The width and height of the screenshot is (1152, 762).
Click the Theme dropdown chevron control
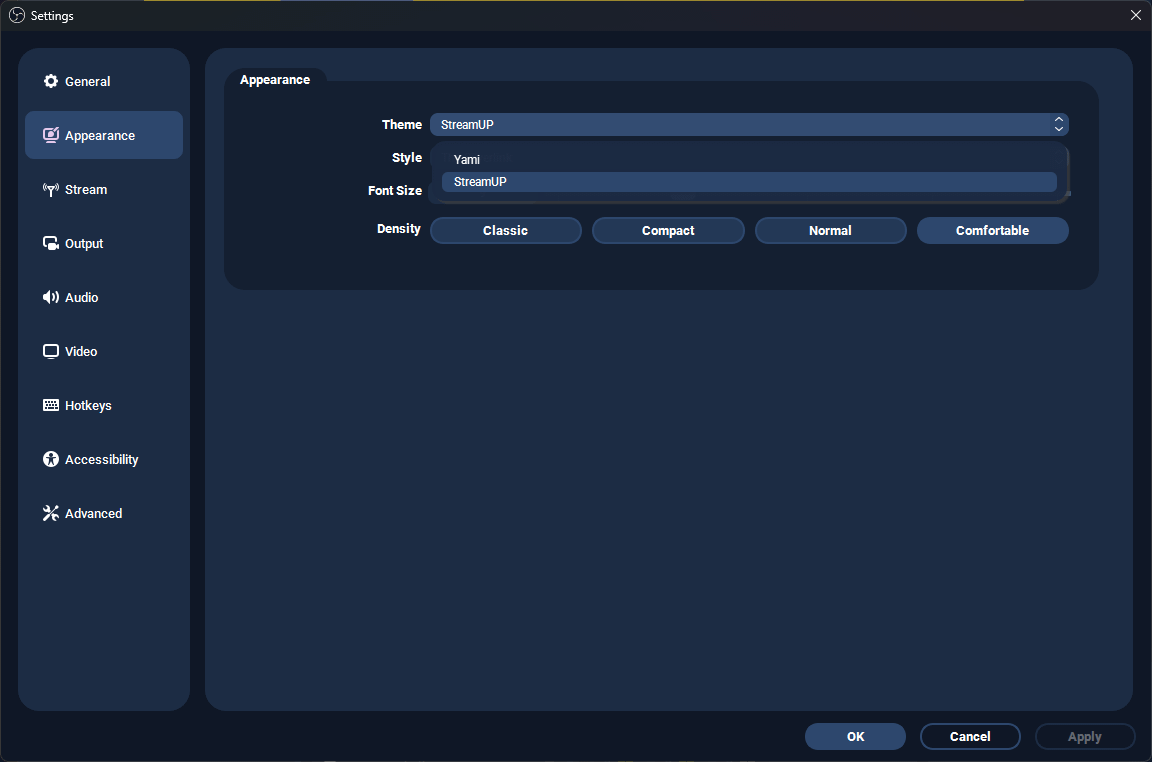[1058, 124]
